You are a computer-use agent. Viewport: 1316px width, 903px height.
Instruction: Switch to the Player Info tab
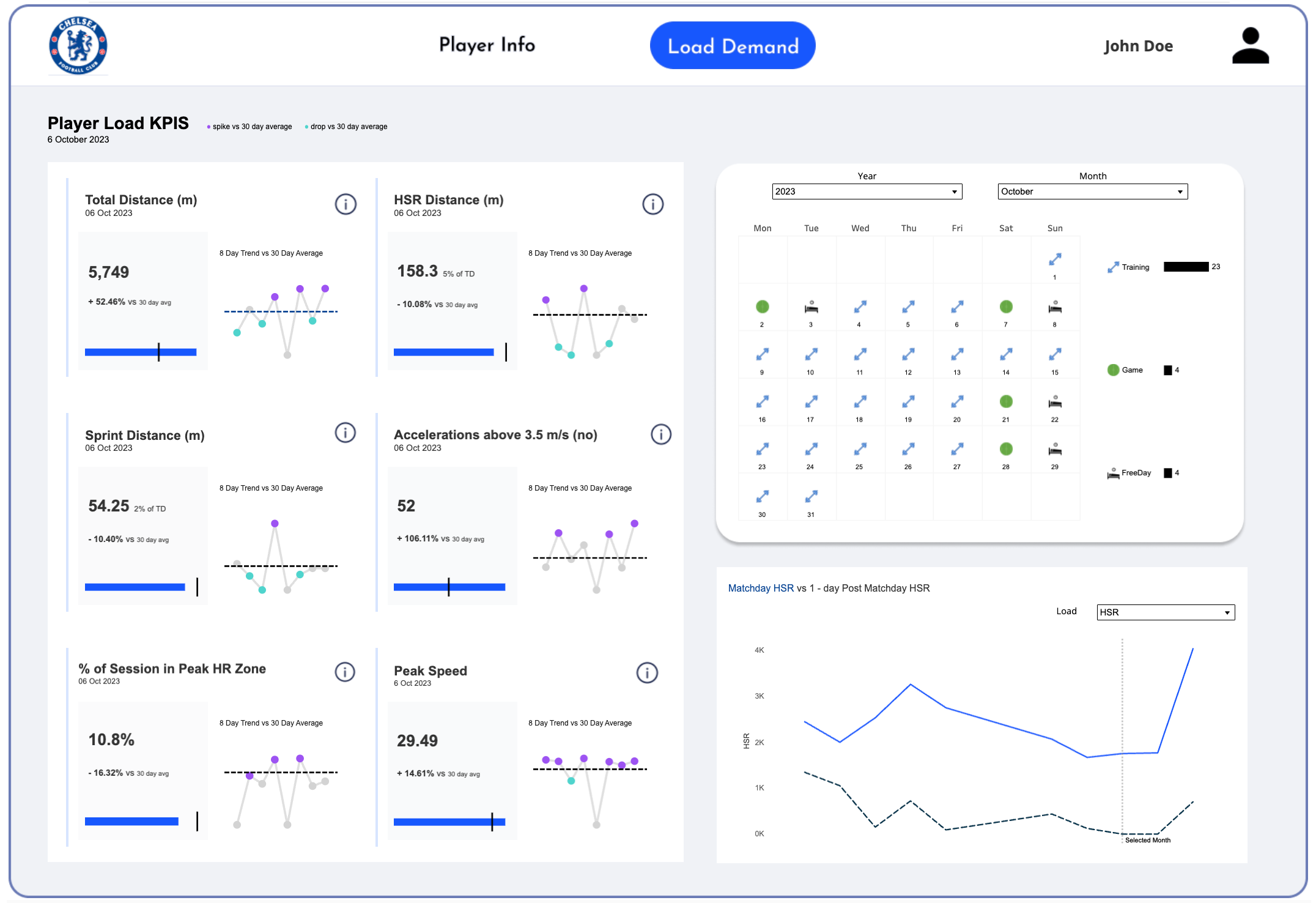coord(487,45)
